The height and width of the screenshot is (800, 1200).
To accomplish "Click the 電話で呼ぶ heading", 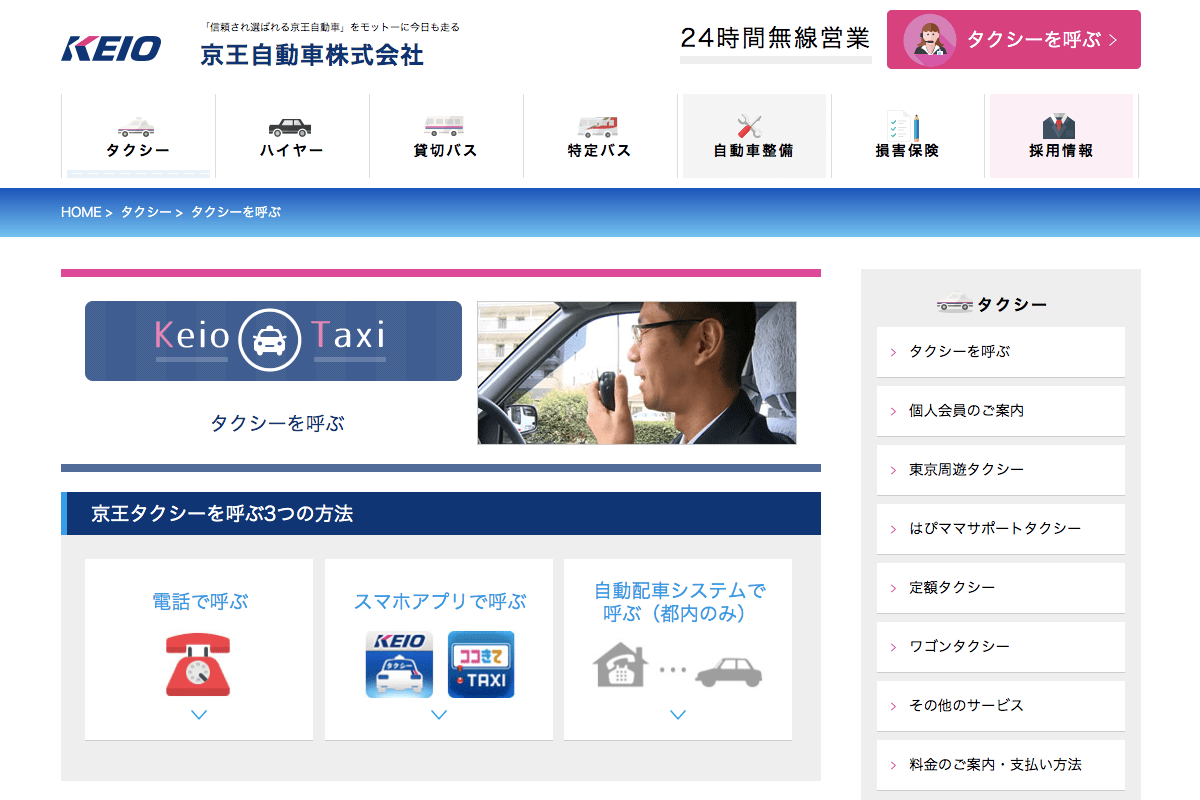I will [199, 602].
